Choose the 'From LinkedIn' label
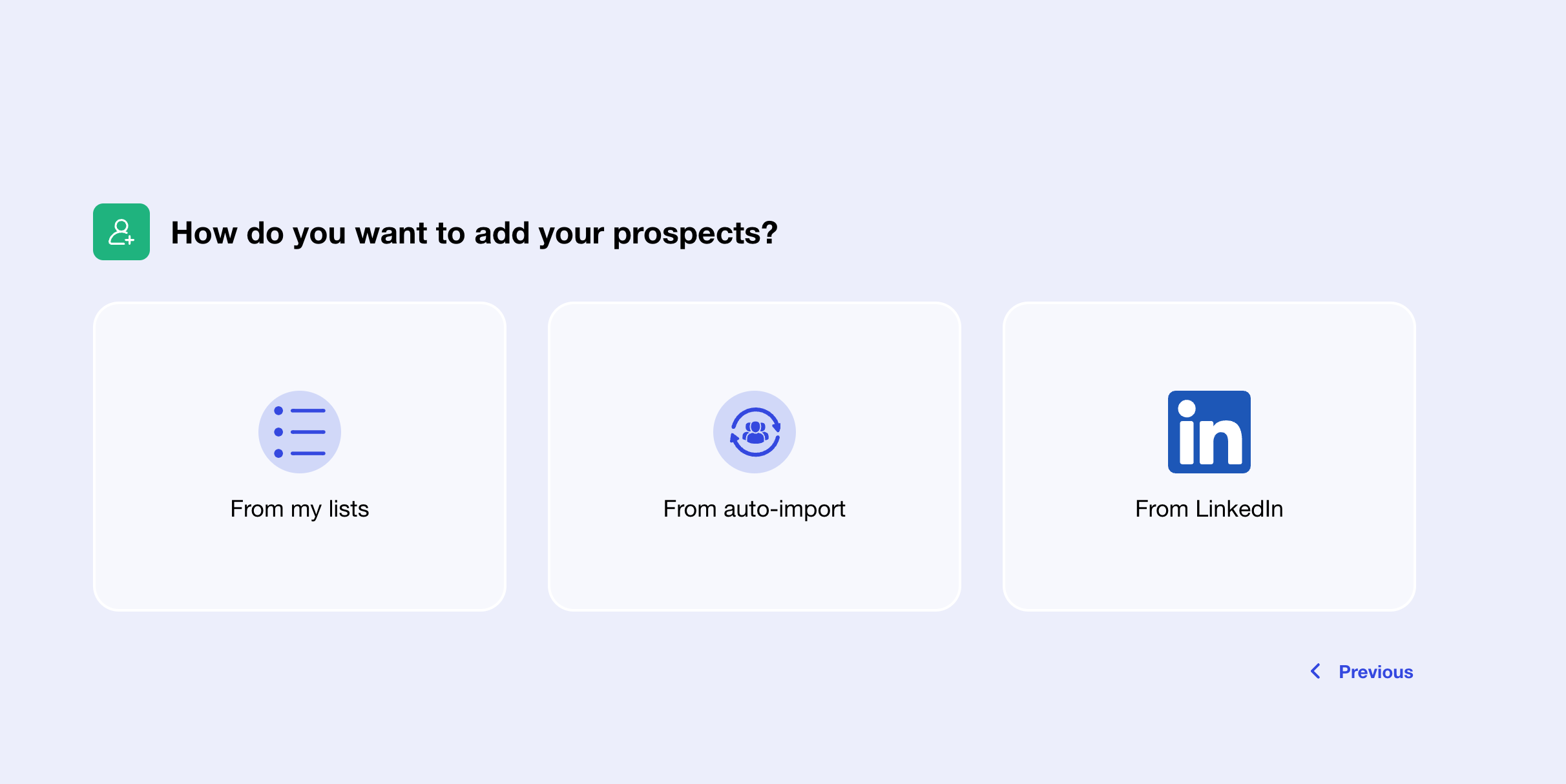 [x=1209, y=509]
